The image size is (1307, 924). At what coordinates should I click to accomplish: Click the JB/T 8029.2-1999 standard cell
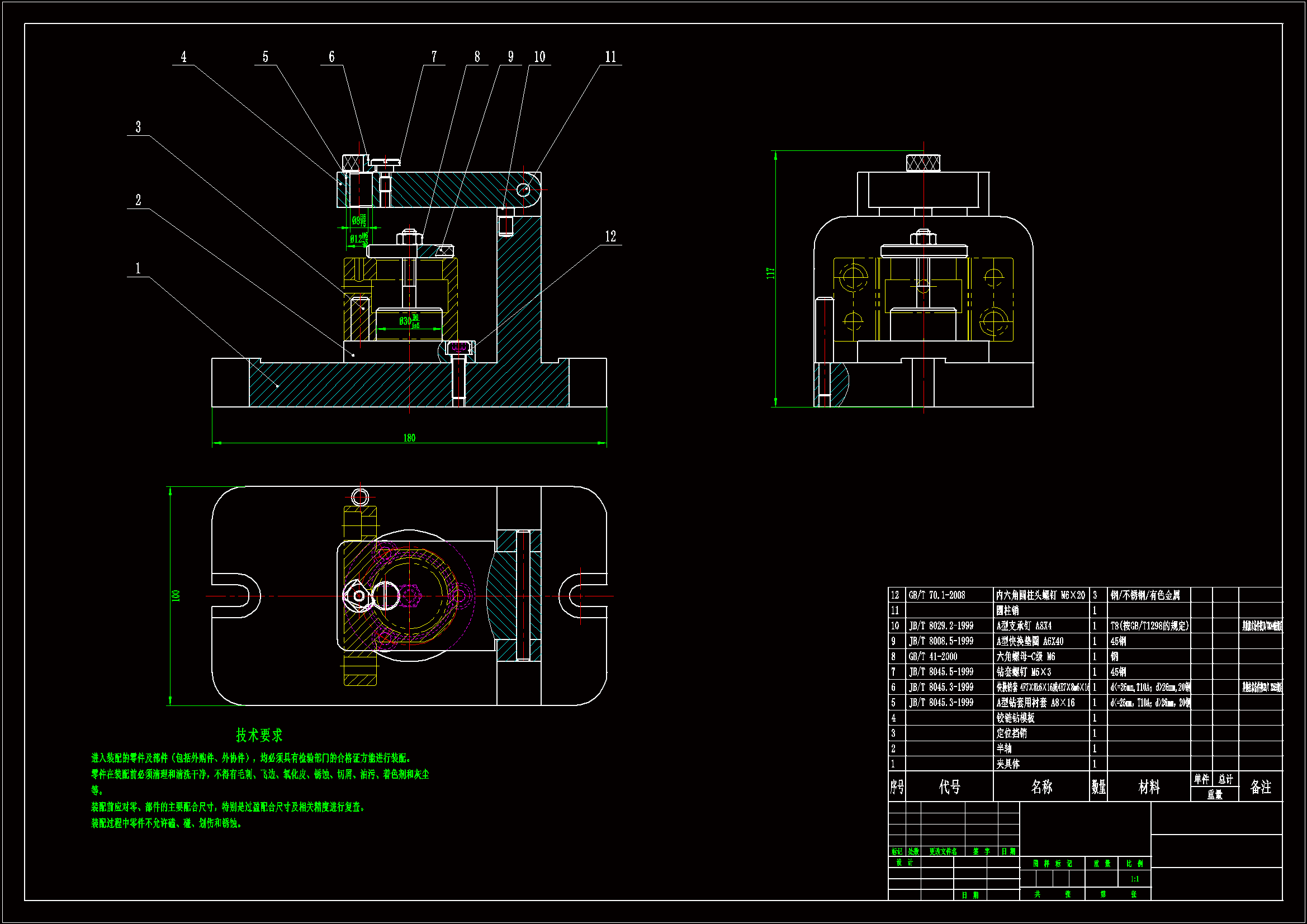tap(940, 626)
